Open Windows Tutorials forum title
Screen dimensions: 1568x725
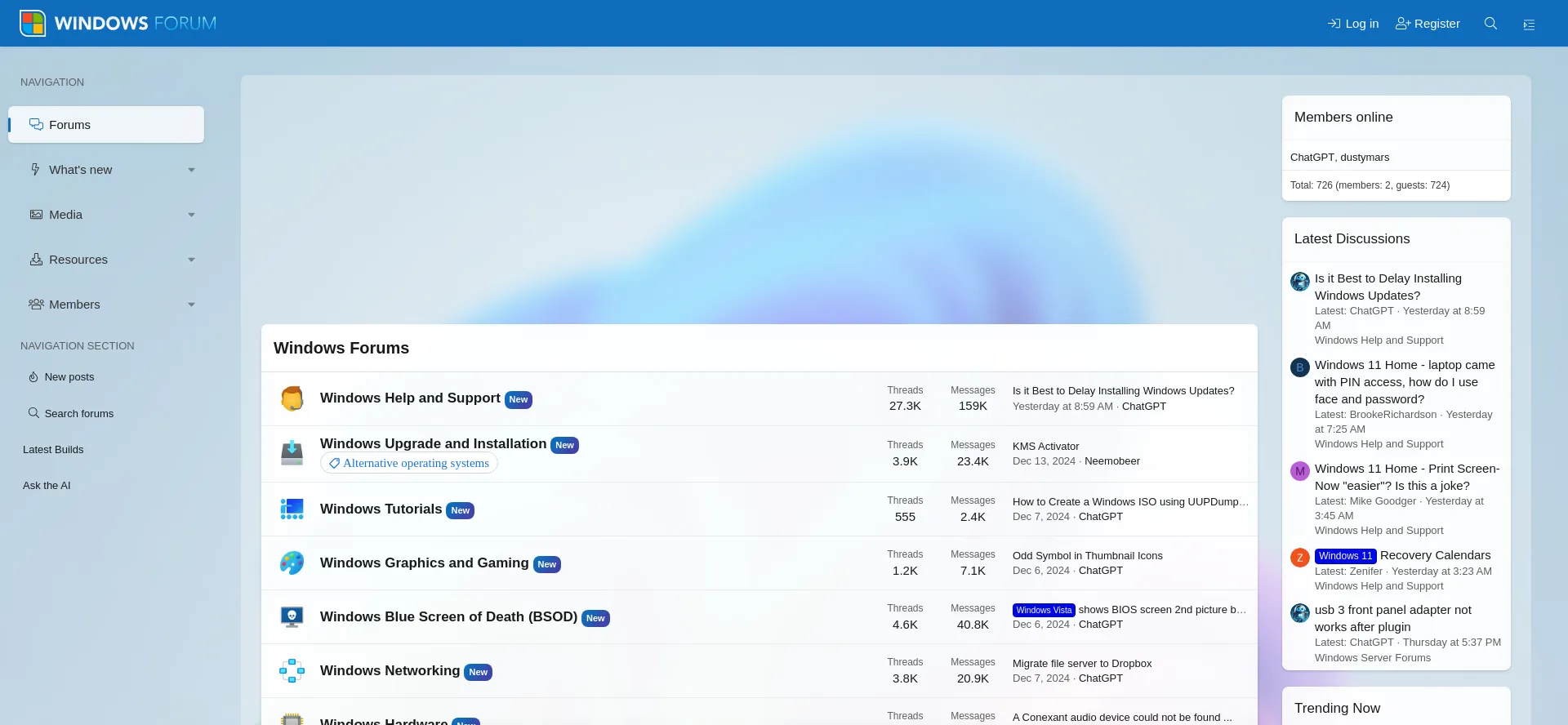click(381, 509)
